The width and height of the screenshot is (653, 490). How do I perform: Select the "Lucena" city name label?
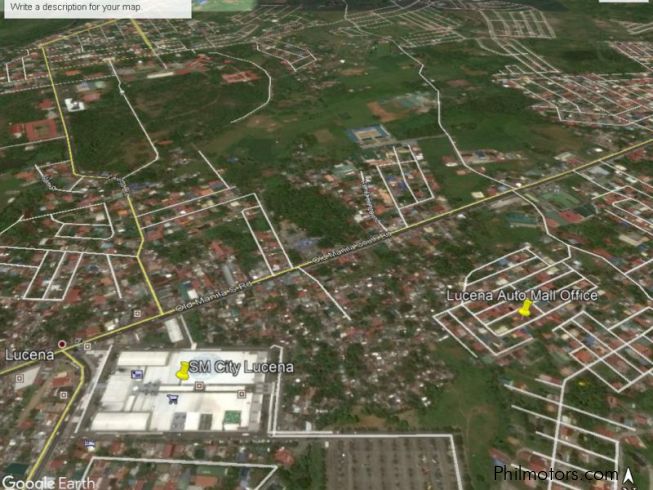click(x=28, y=355)
